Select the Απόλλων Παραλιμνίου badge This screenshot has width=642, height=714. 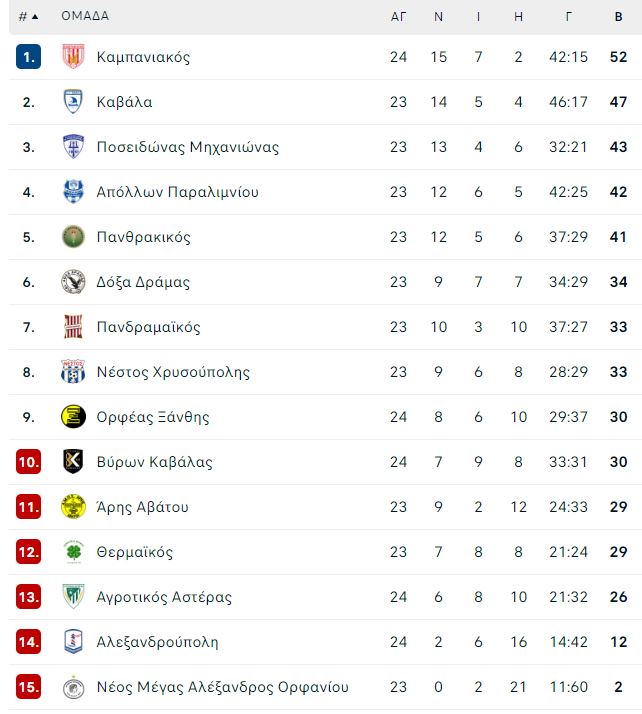[73, 192]
